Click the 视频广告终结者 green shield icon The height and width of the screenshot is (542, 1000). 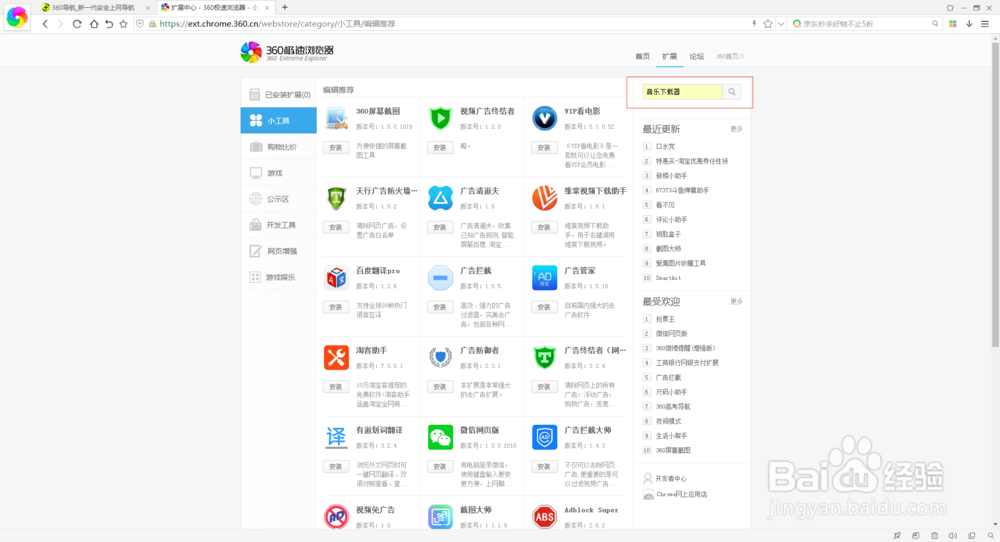[440, 119]
